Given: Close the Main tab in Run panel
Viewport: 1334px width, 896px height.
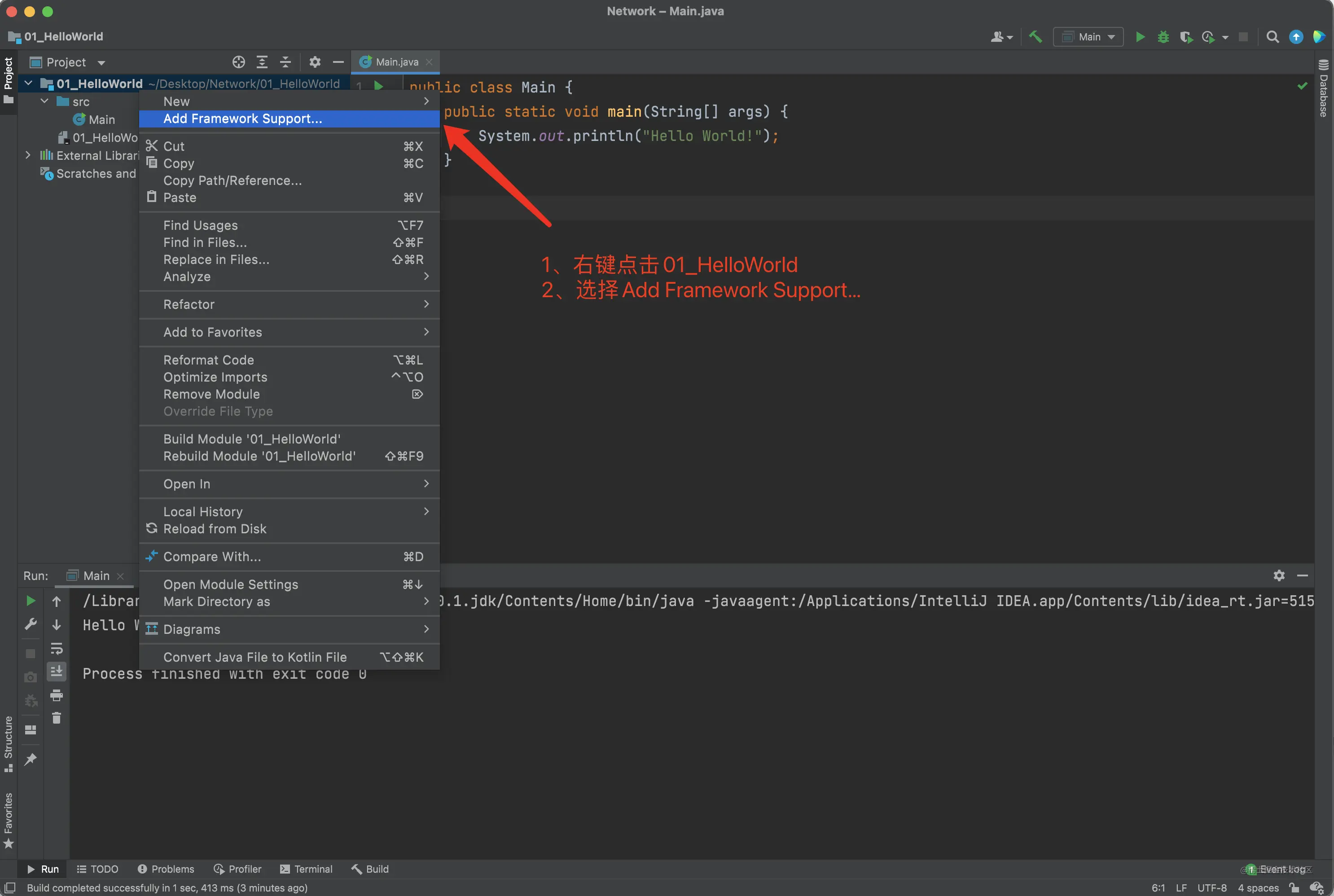Looking at the screenshot, I should point(120,576).
